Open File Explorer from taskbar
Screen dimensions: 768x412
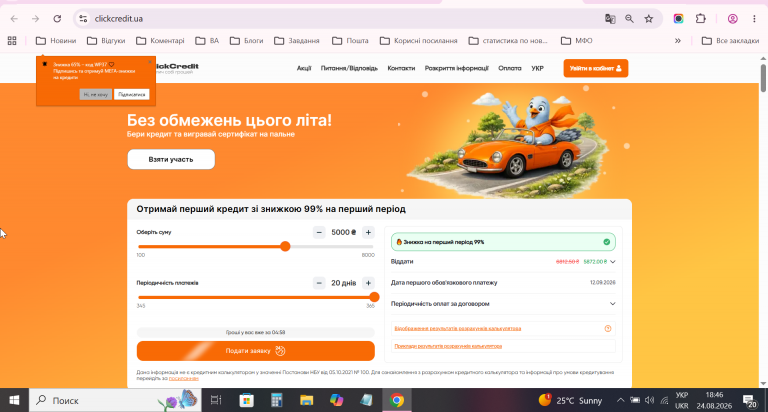(x=307, y=400)
